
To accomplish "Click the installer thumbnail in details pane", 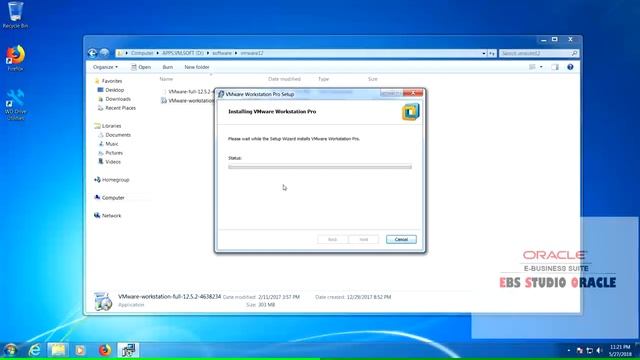I will pos(102,301).
